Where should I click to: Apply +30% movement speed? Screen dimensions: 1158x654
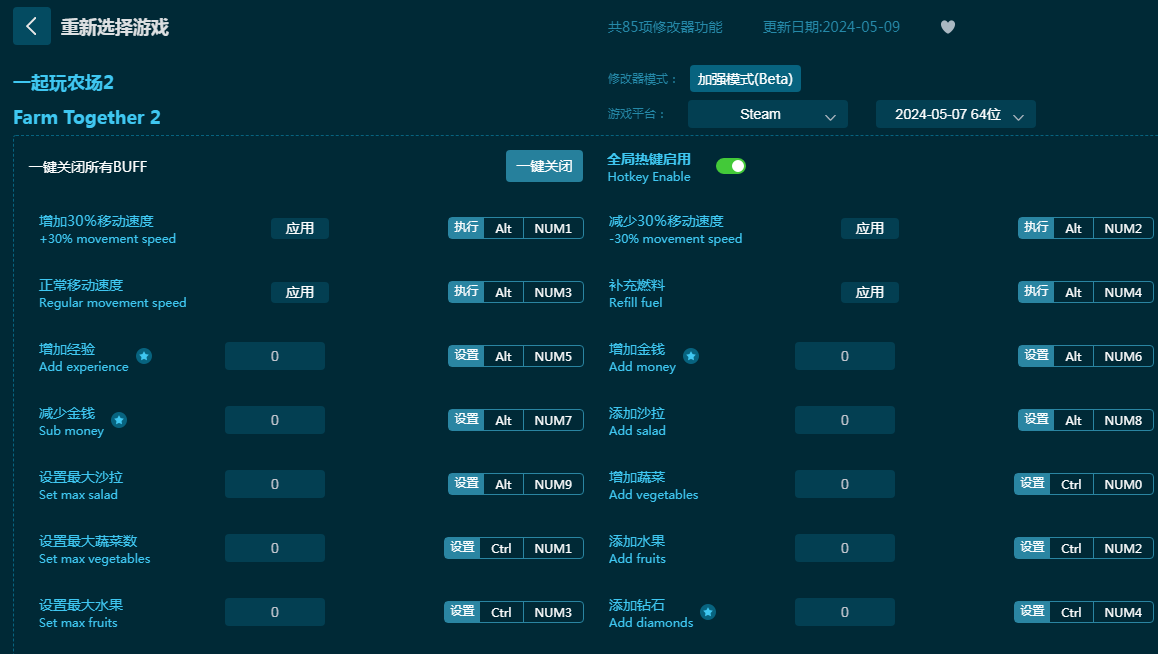300,228
